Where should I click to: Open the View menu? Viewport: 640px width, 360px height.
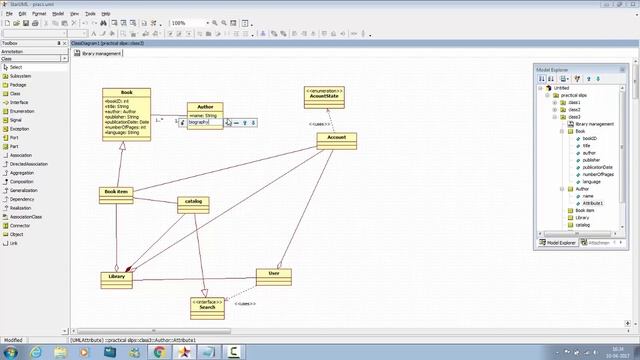pyautogui.click(x=74, y=13)
